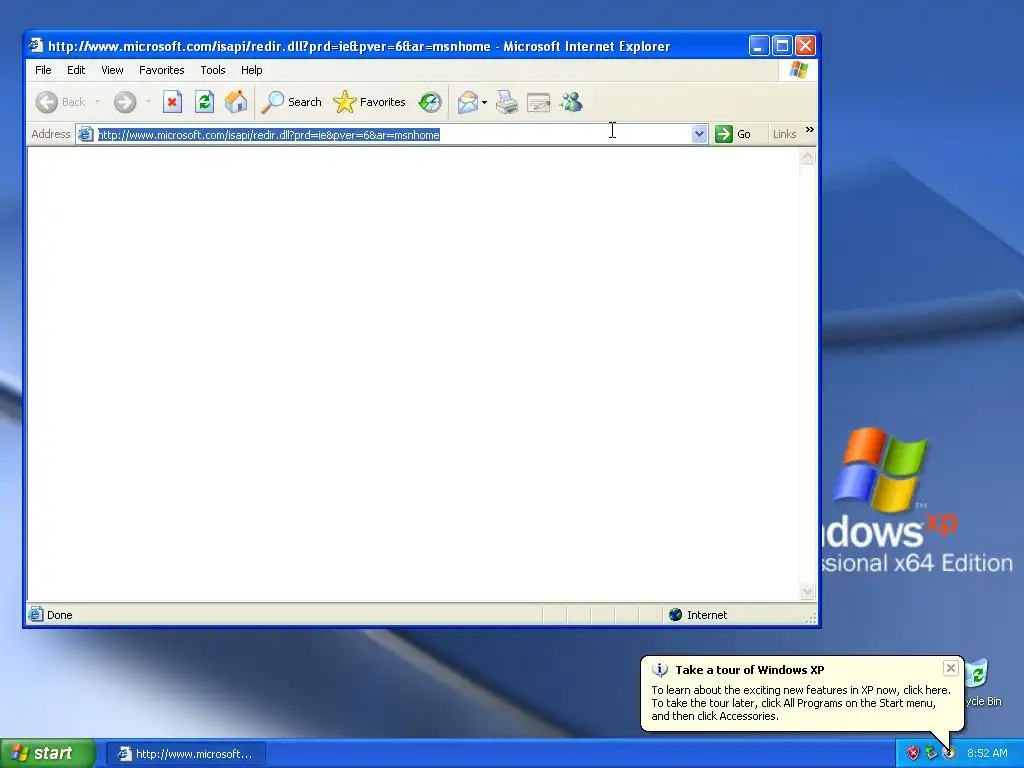Viewport: 1024px width, 768px height.
Task: Click the taskbar clock showing 8:52 AM
Action: (987, 753)
